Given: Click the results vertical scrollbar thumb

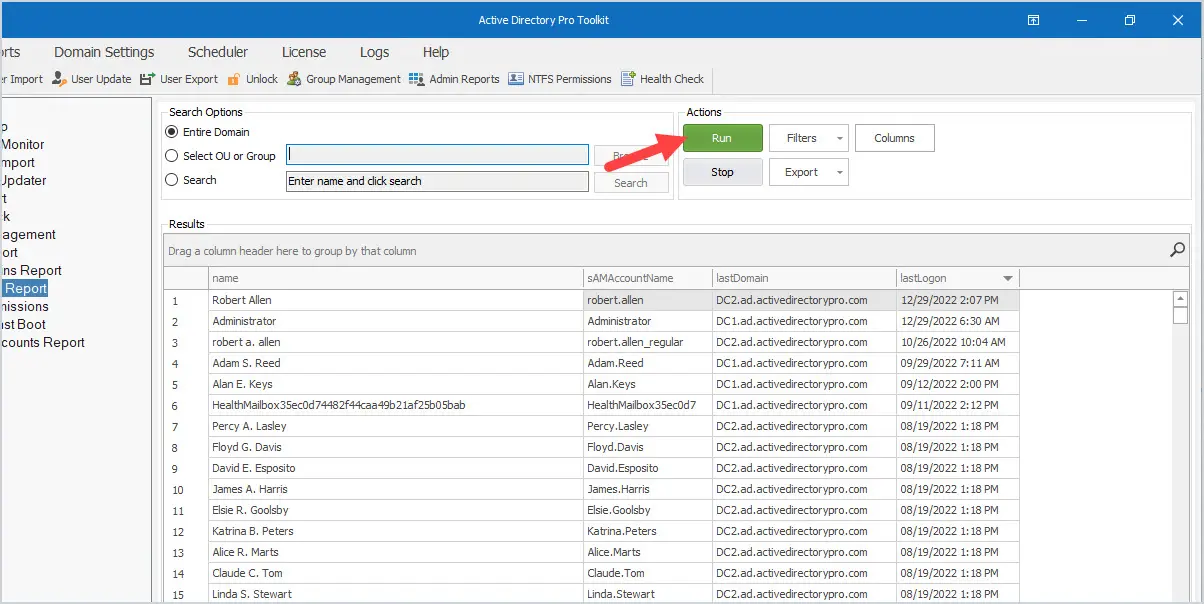Looking at the screenshot, I should coord(1180,316).
